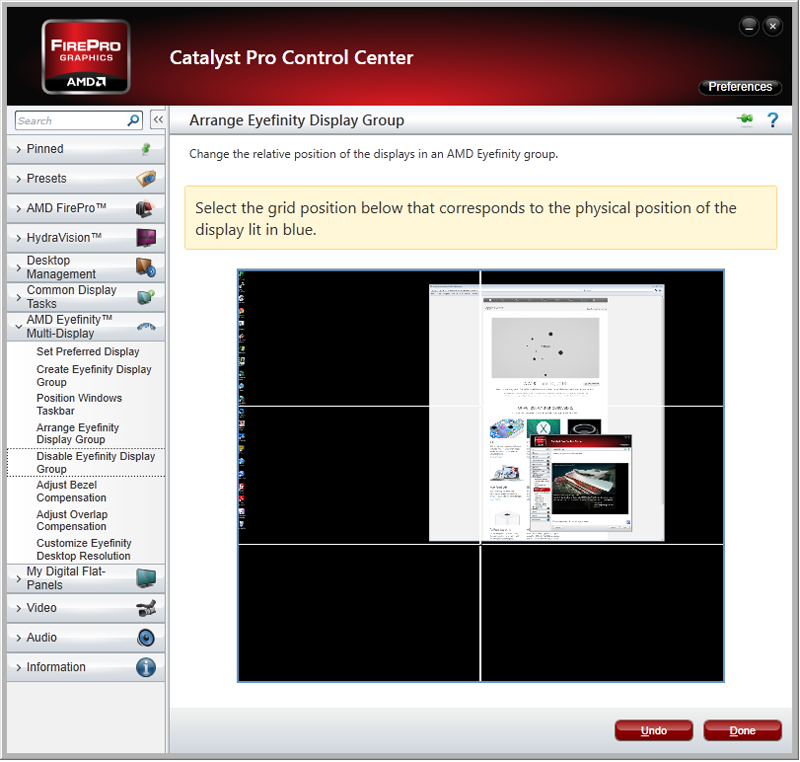
Task: Click the My Digital Flat-Panels monitor icon
Action: click(x=146, y=578)
